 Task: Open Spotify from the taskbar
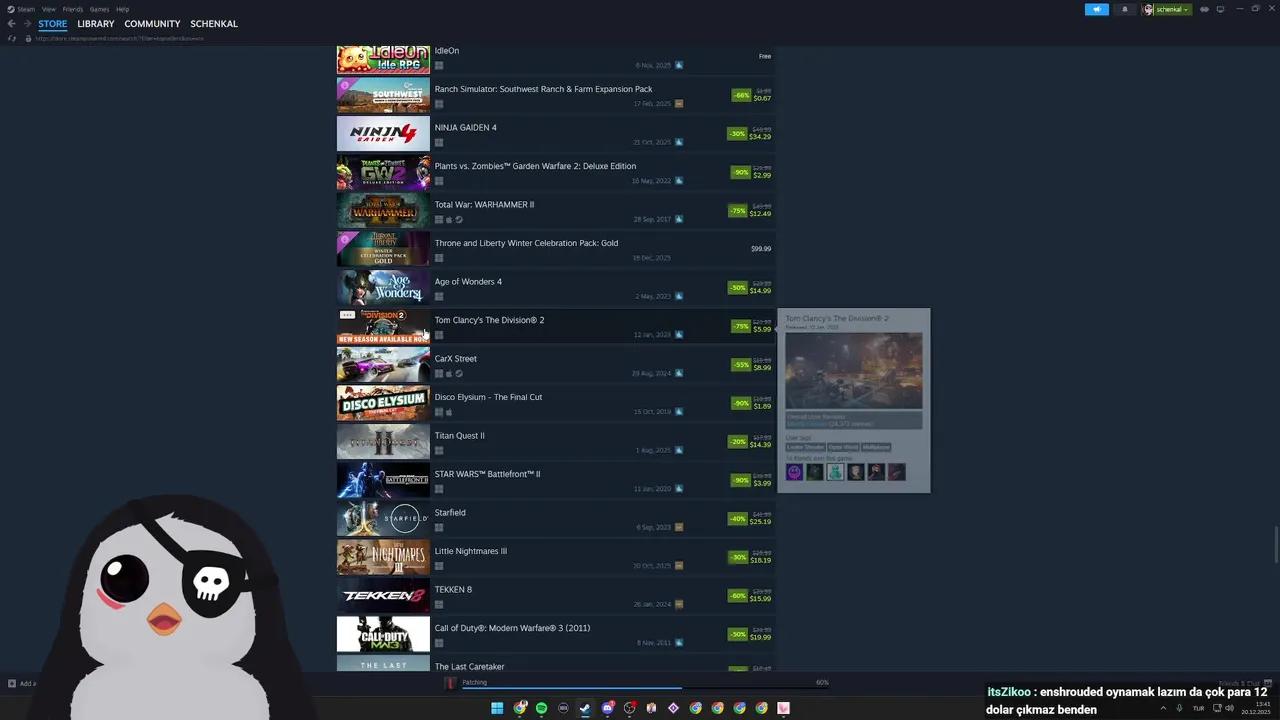pos(541,708)
